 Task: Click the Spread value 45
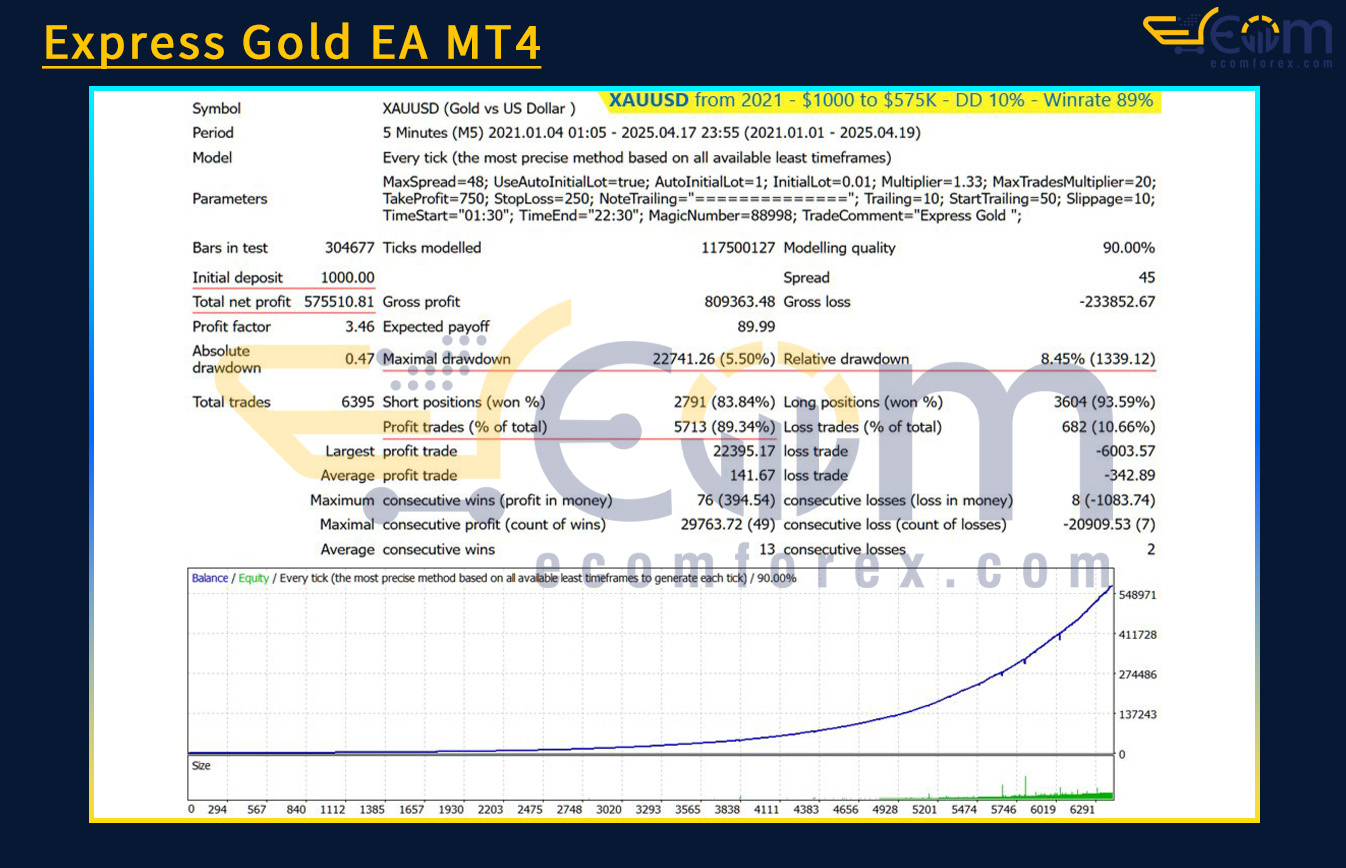(1147, 278)
